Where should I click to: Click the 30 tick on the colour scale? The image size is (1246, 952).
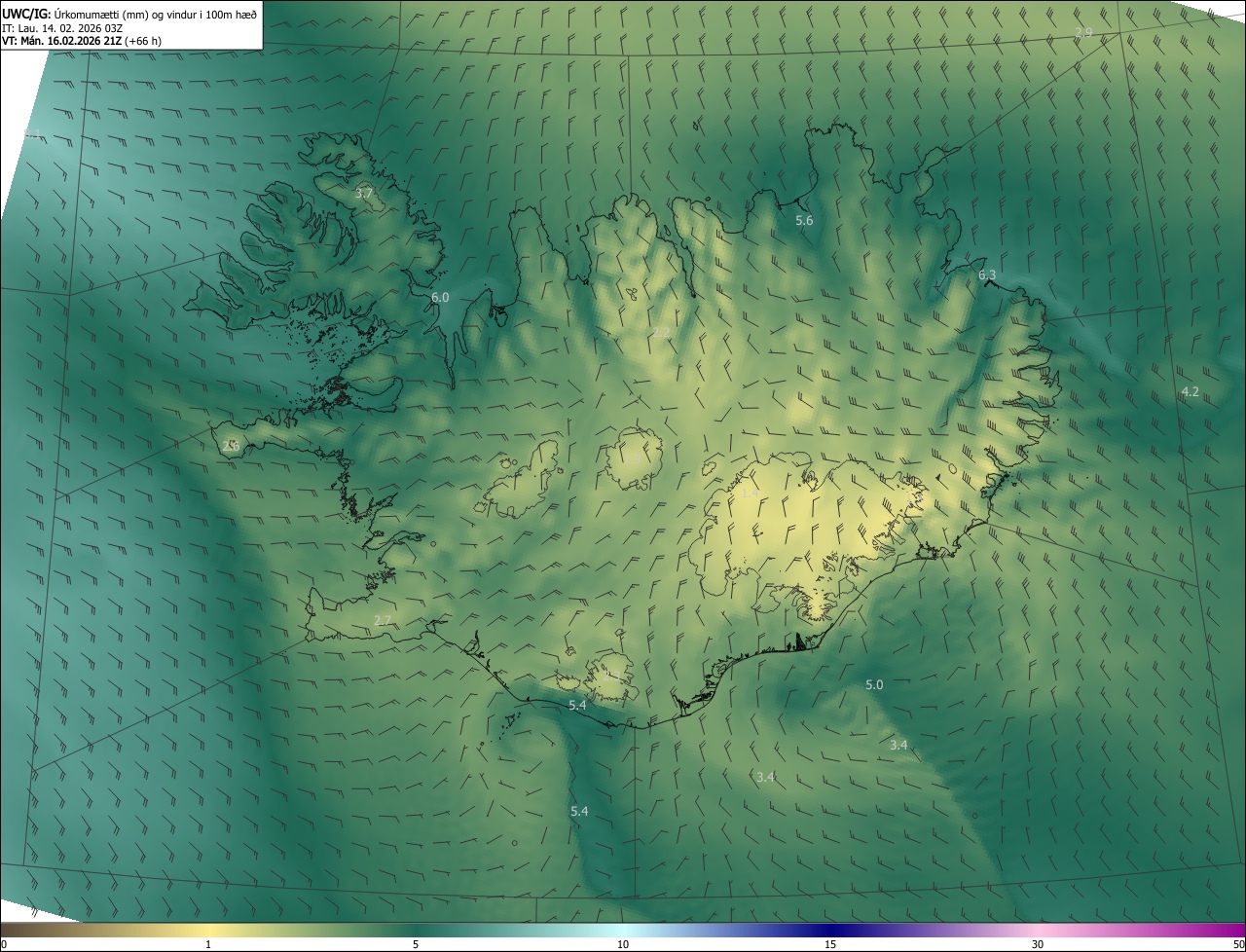(1038, 944)
